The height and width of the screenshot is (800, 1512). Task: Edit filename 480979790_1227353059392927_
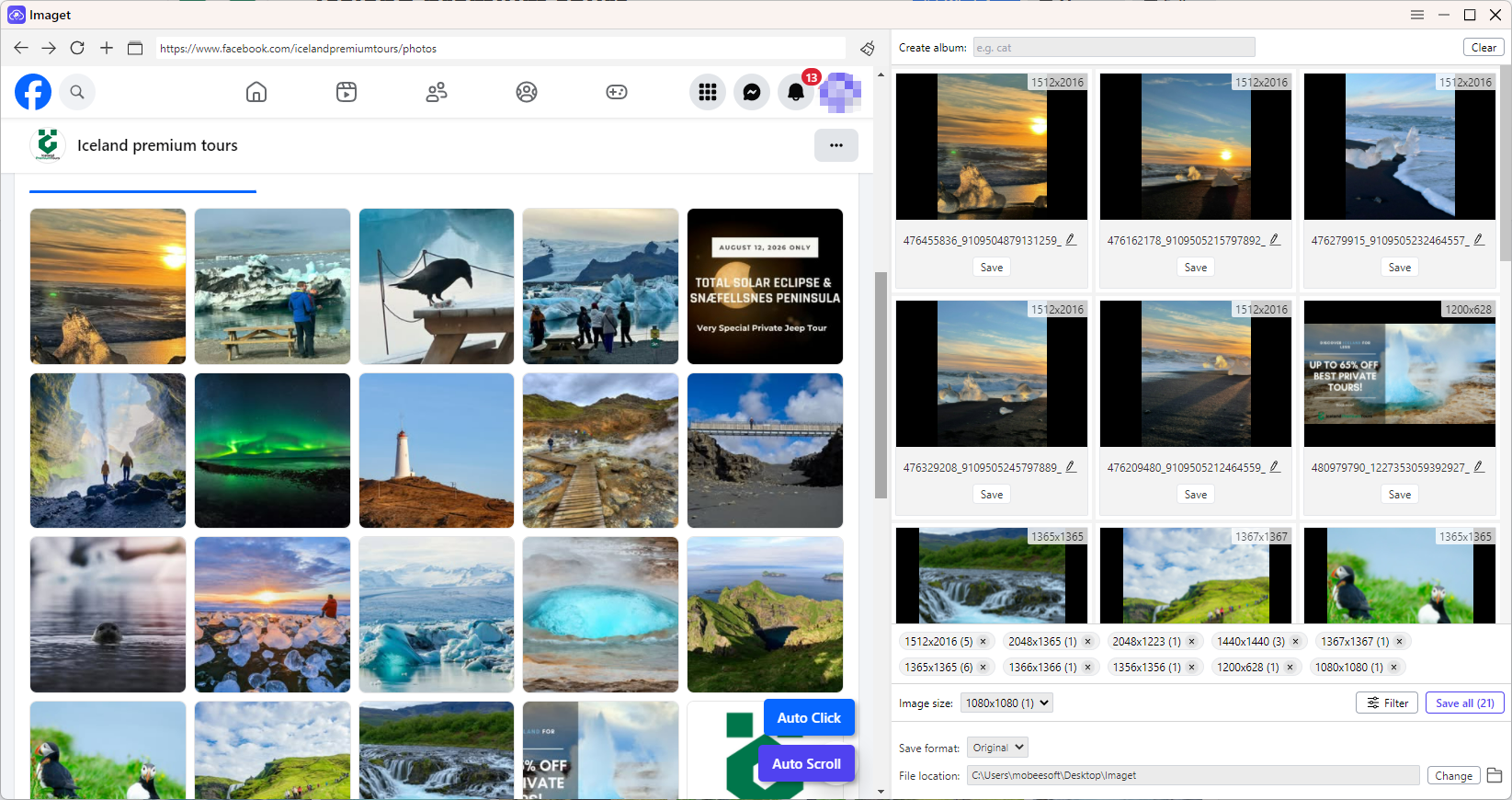[1479, 467]
